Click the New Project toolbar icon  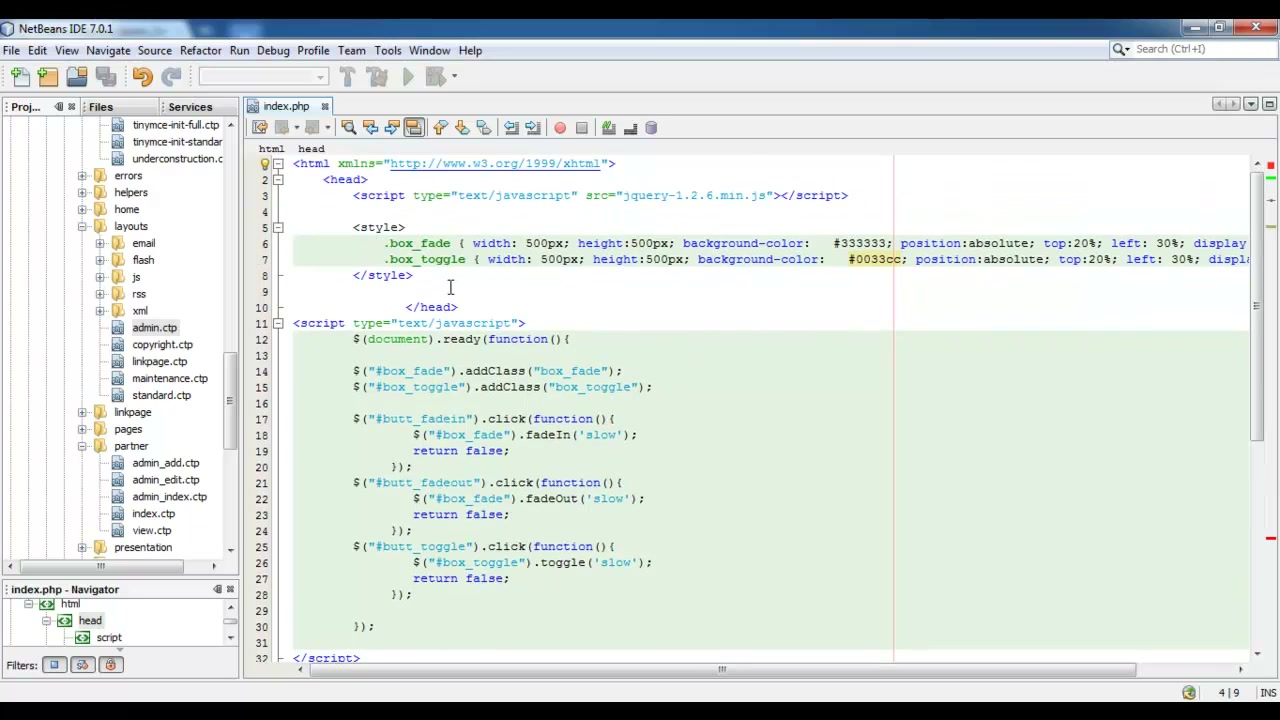(48, 76)
